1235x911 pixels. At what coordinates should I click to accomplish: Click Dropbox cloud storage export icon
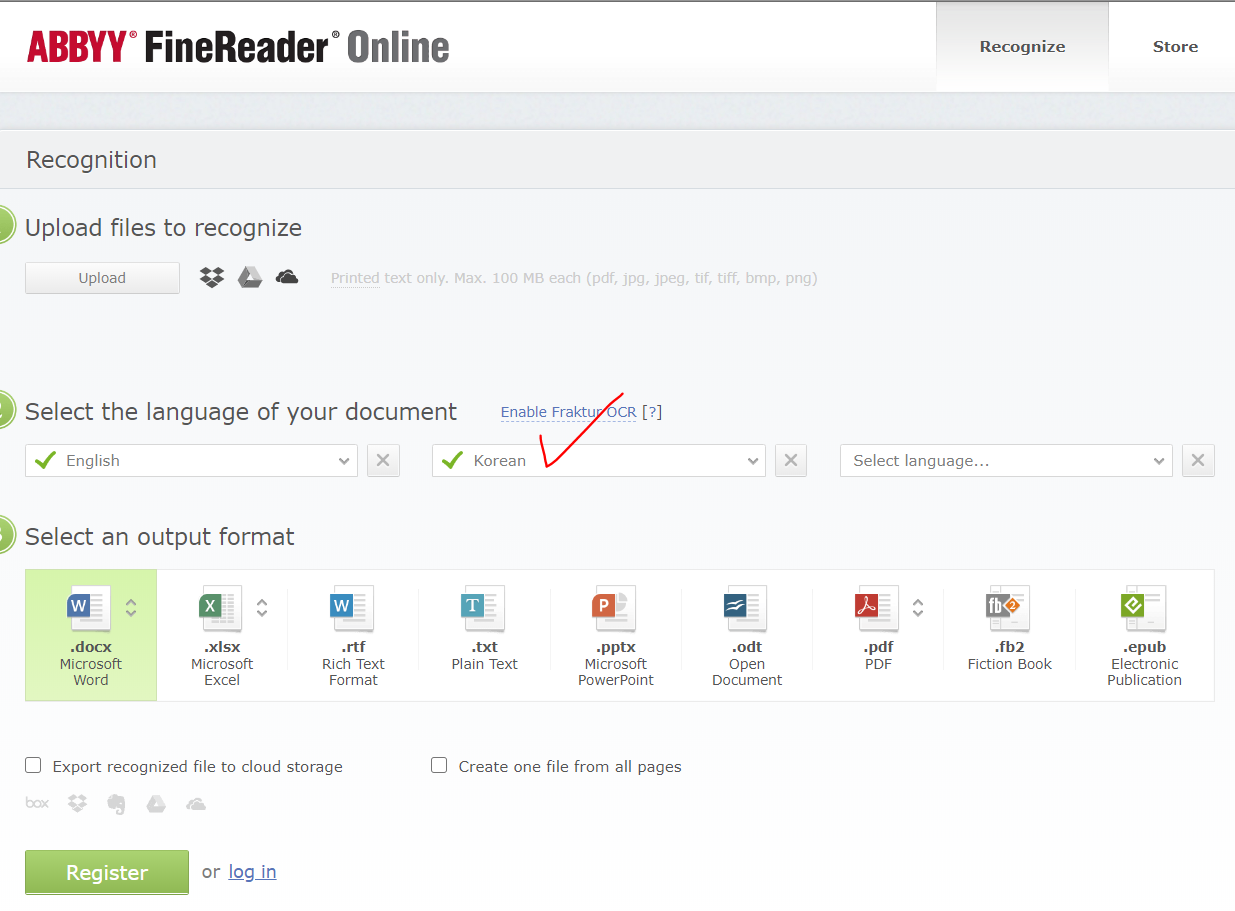click(x=77, y=803)
